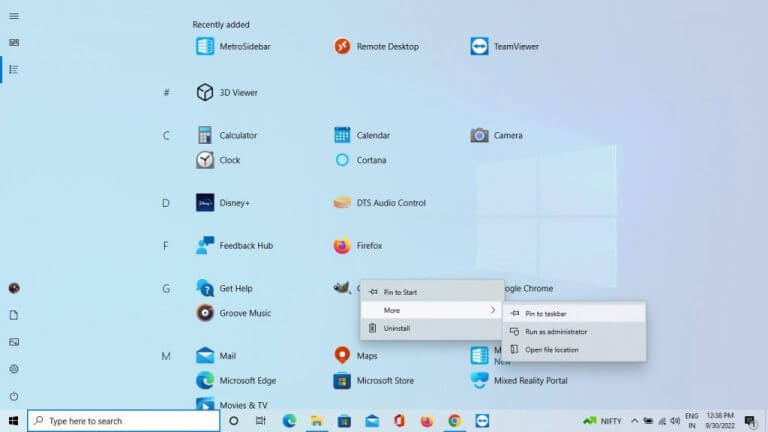Click the GIMP icon beside the context menu
768x432 pixels.
click(x=341, y=288)
